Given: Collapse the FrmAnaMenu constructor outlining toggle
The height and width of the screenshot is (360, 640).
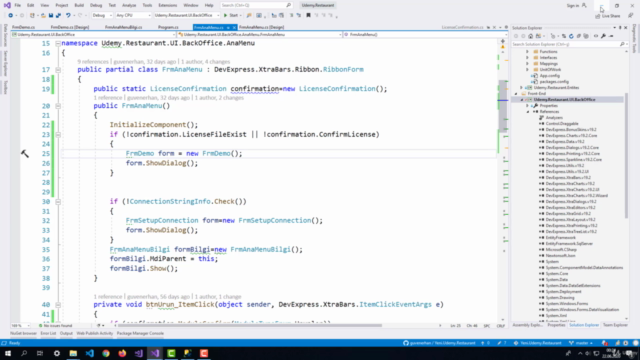Looking at the screenshot, I should click(x=58, y=106).
